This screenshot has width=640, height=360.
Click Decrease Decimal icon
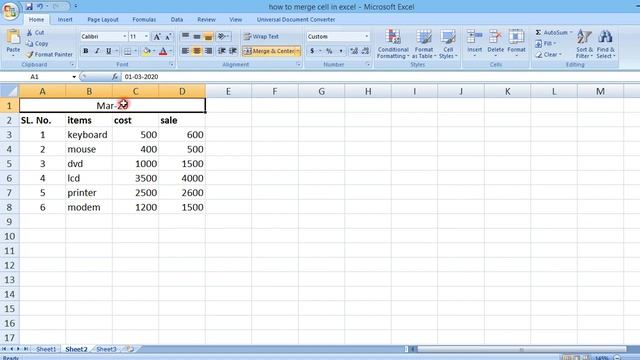365,51
